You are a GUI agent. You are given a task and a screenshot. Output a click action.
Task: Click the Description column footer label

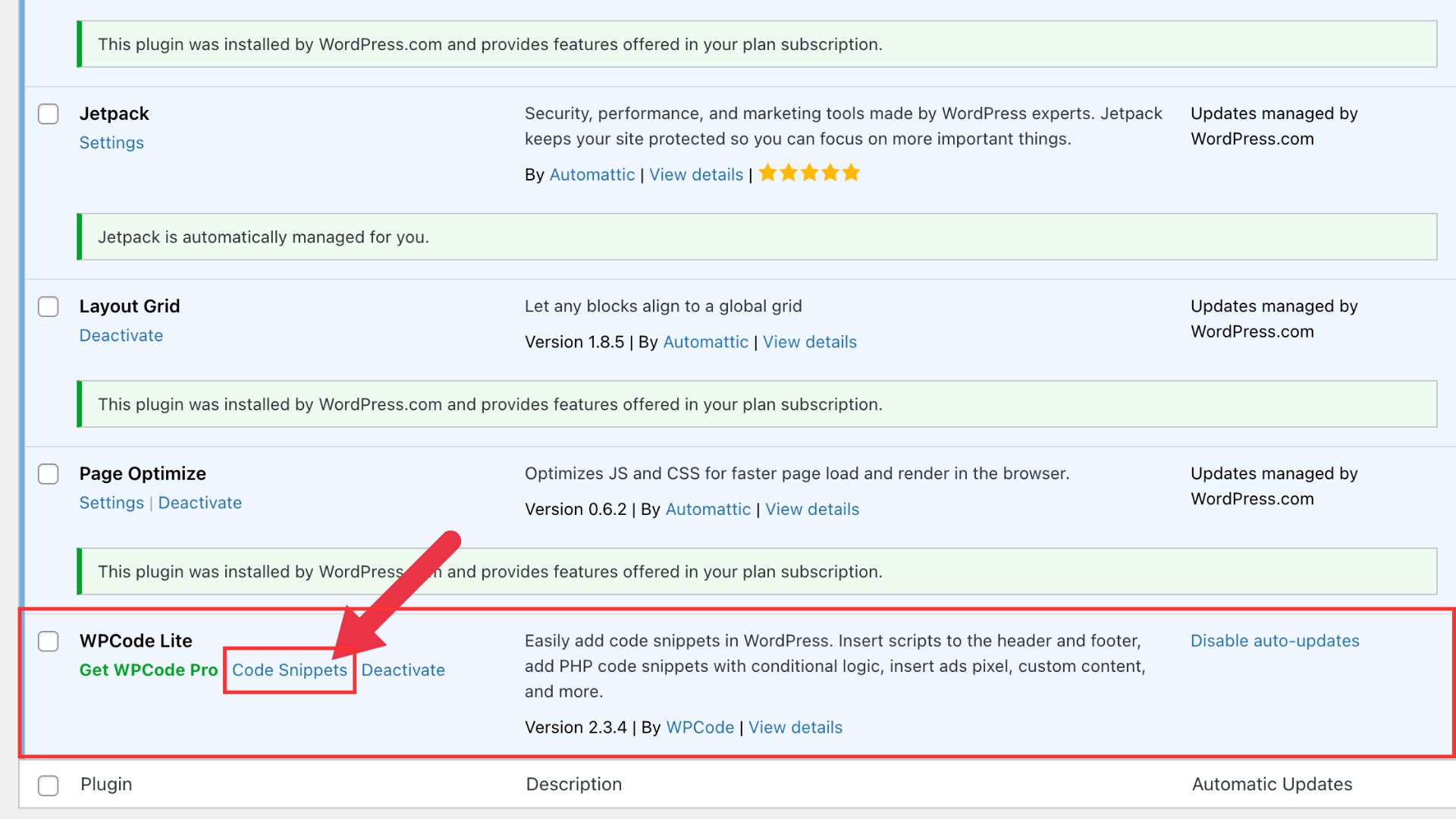point(574,784)
